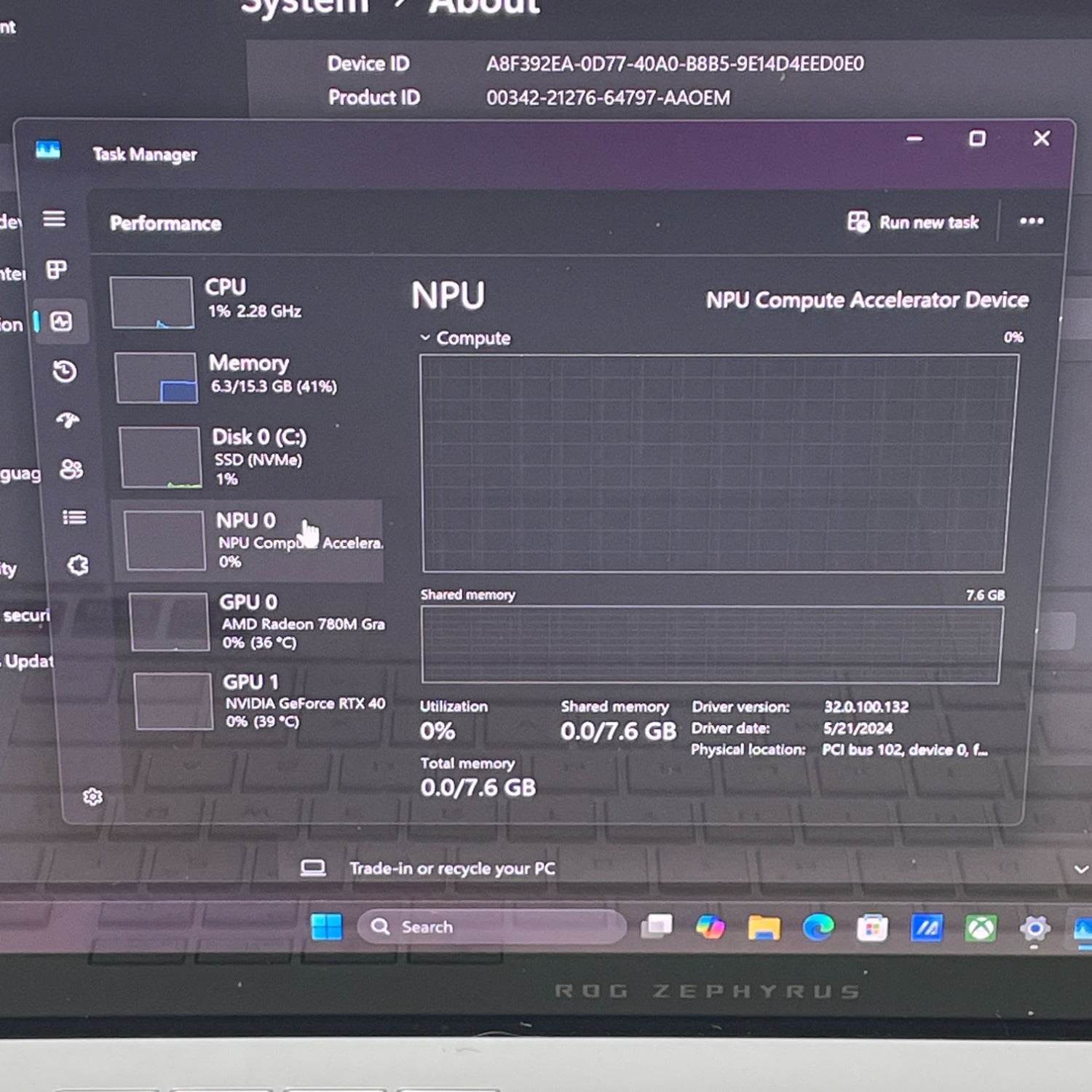Screen dimensions: 1092x1092
Task: Open Startup apps sidebar icon
Action: (x=68, y=420)
